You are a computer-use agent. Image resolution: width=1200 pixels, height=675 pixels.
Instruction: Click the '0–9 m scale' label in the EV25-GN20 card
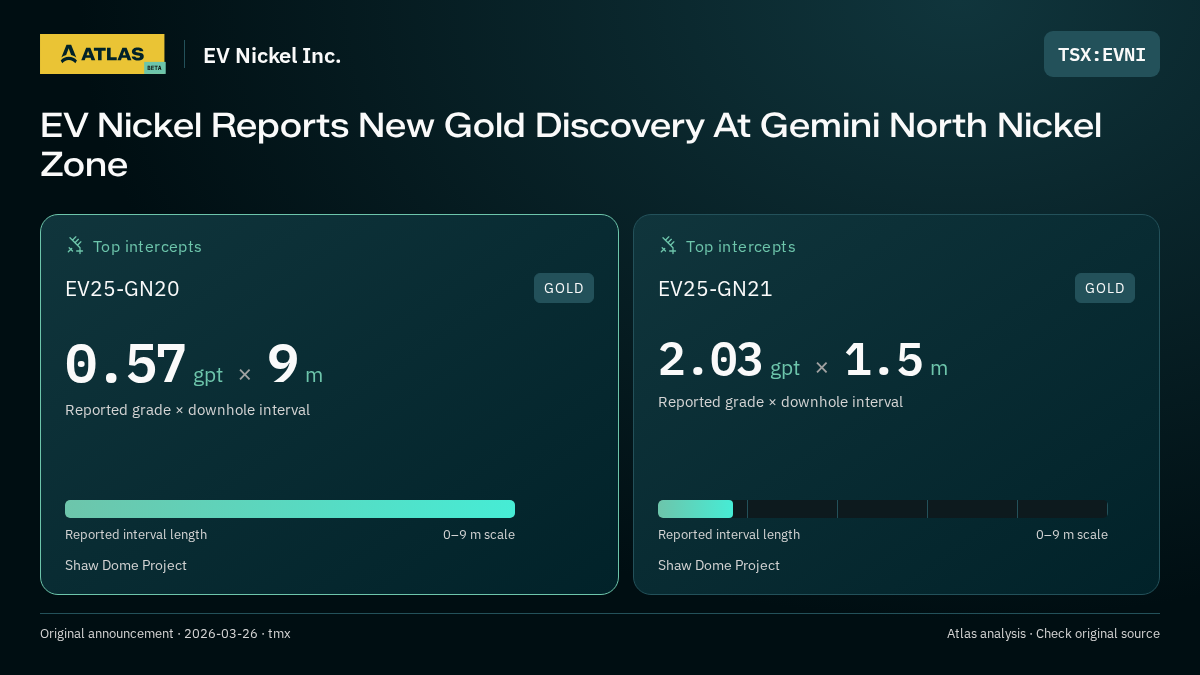tap(479, 535)
